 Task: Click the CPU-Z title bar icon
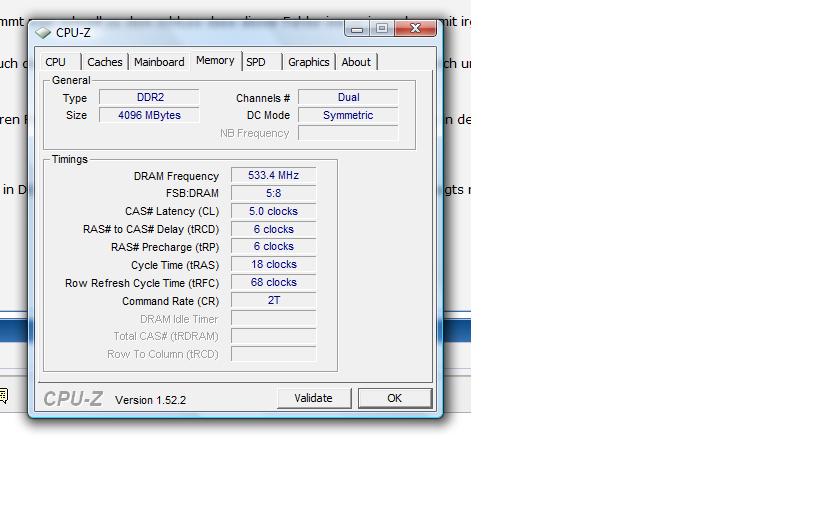[43, 33]
